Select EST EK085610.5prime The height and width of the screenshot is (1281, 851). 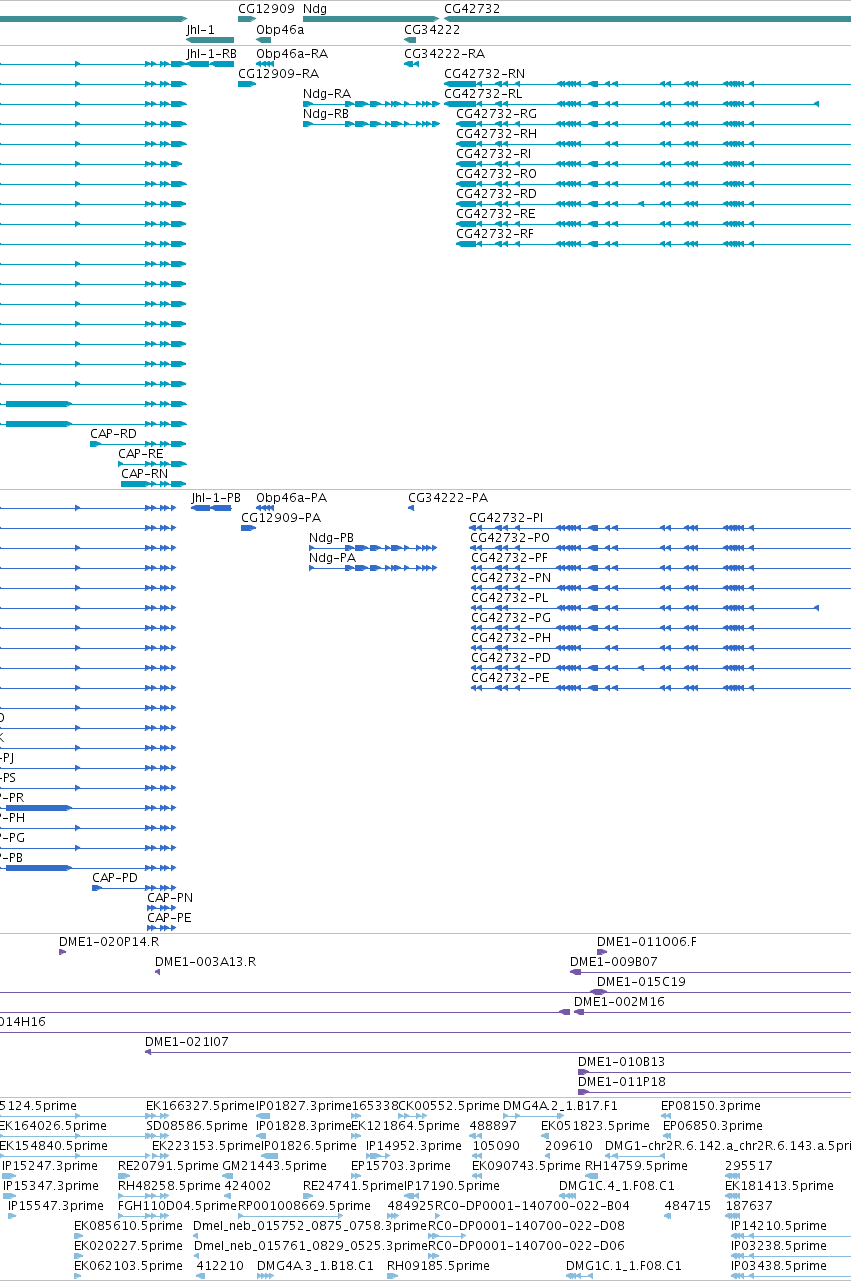click(x=128, y=1226)
